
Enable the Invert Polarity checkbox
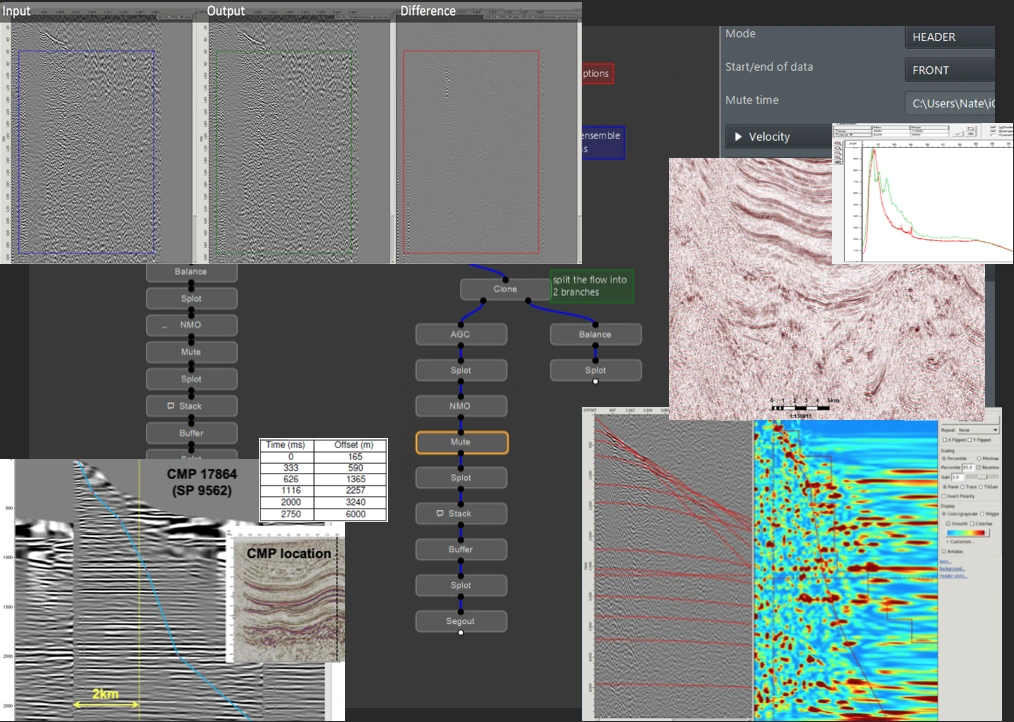point(944,496)
